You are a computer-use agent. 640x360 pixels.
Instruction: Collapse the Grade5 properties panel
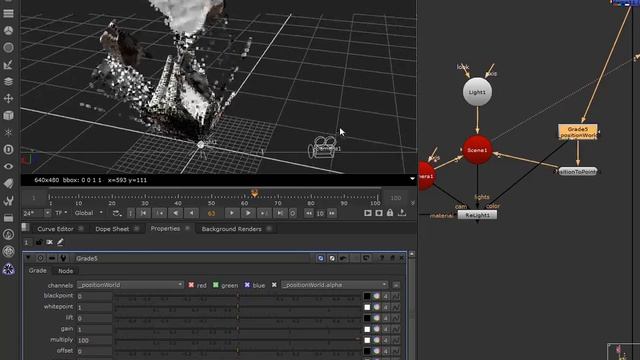tap(28, 258)
